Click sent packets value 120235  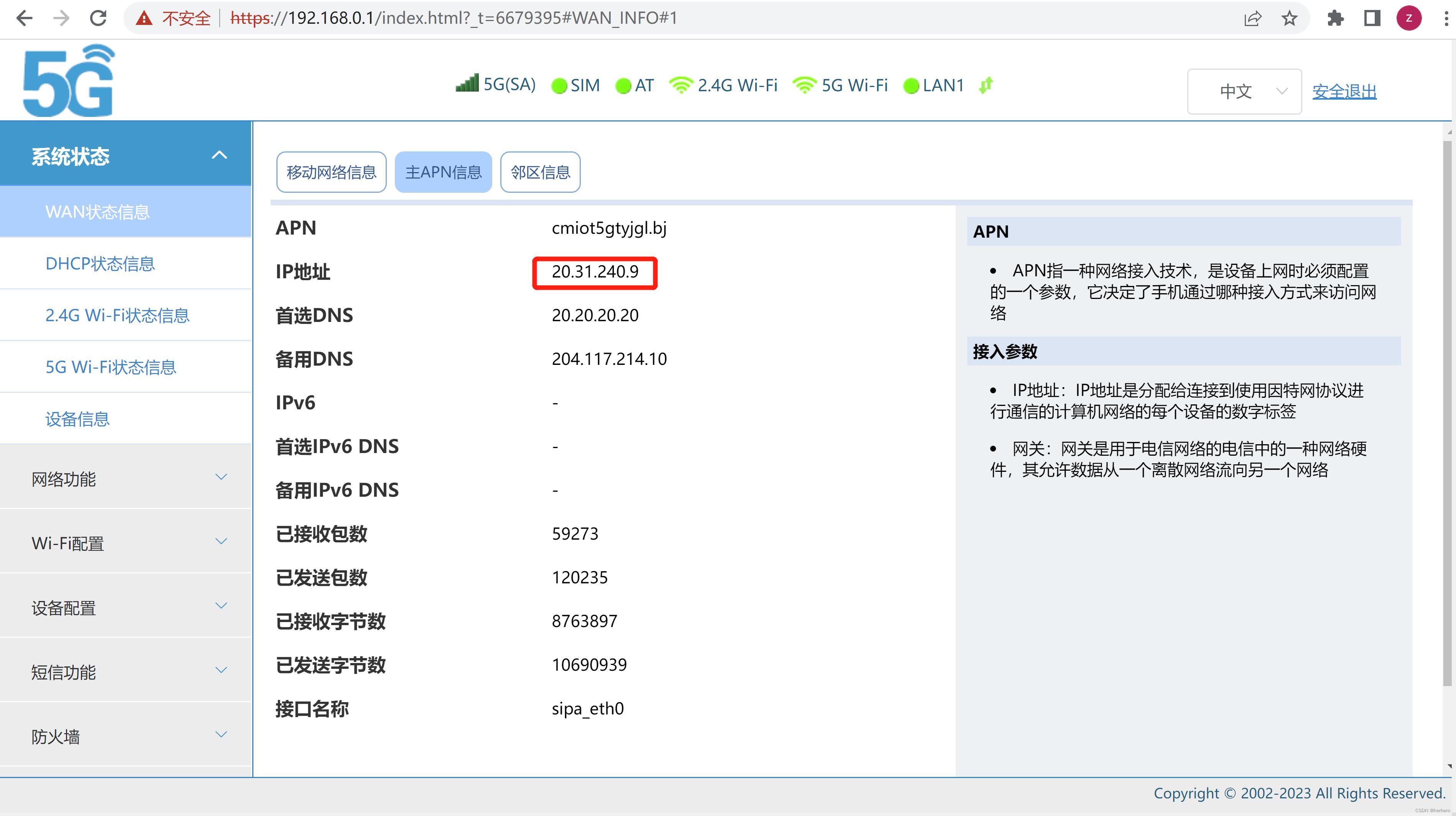(579, 578)
